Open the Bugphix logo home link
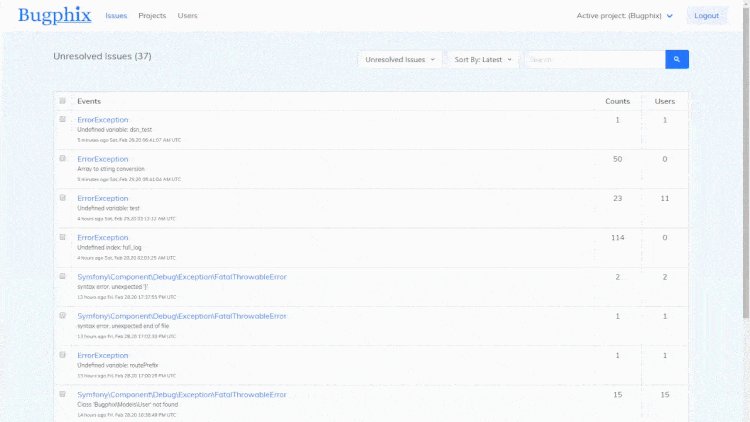 [55, 15]
